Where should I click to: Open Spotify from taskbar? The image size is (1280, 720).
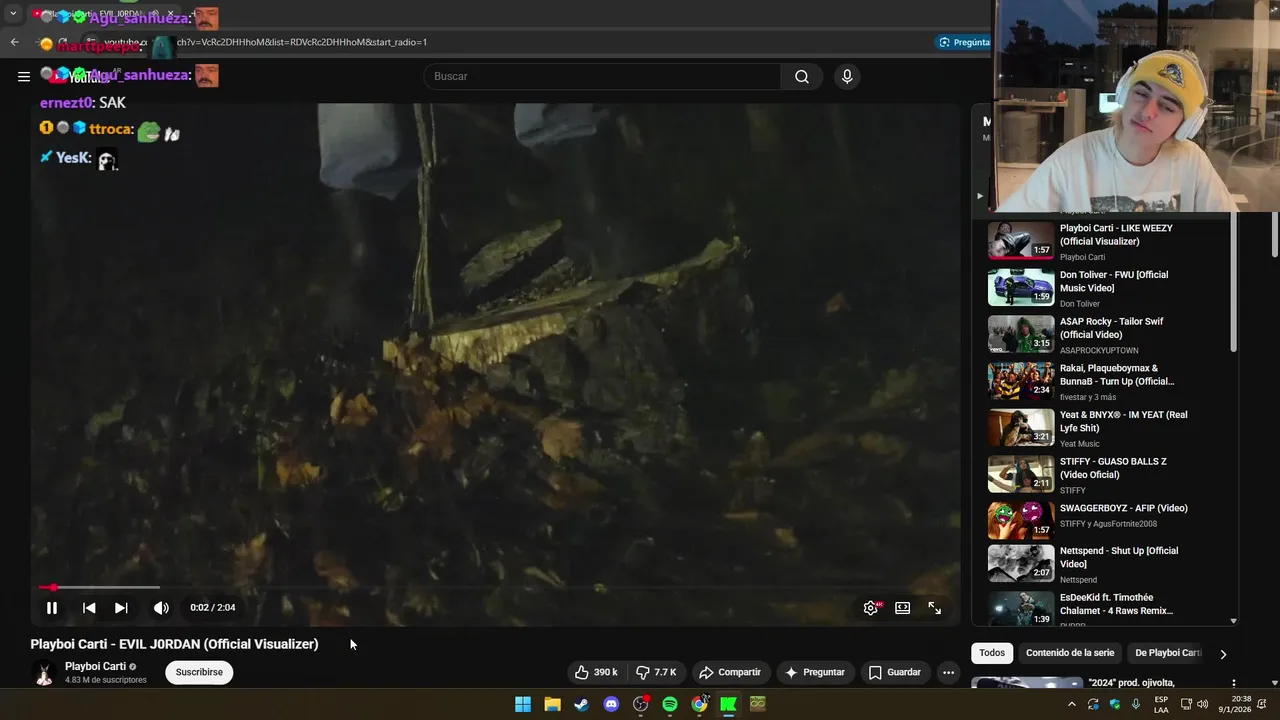pos(670,704)
